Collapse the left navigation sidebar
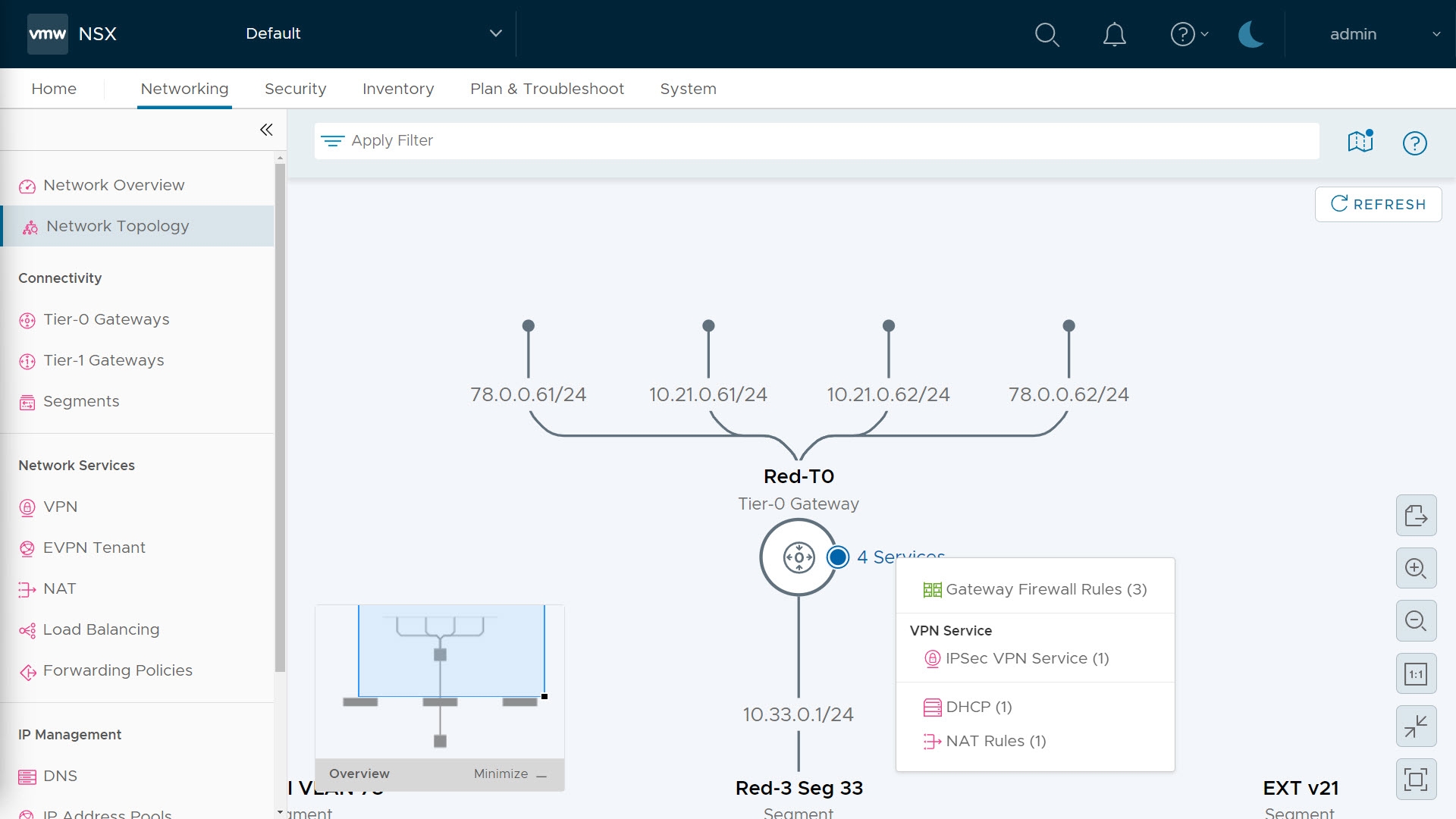The width and height of the screenshot is (1456, 819). (x=266, y=130)
